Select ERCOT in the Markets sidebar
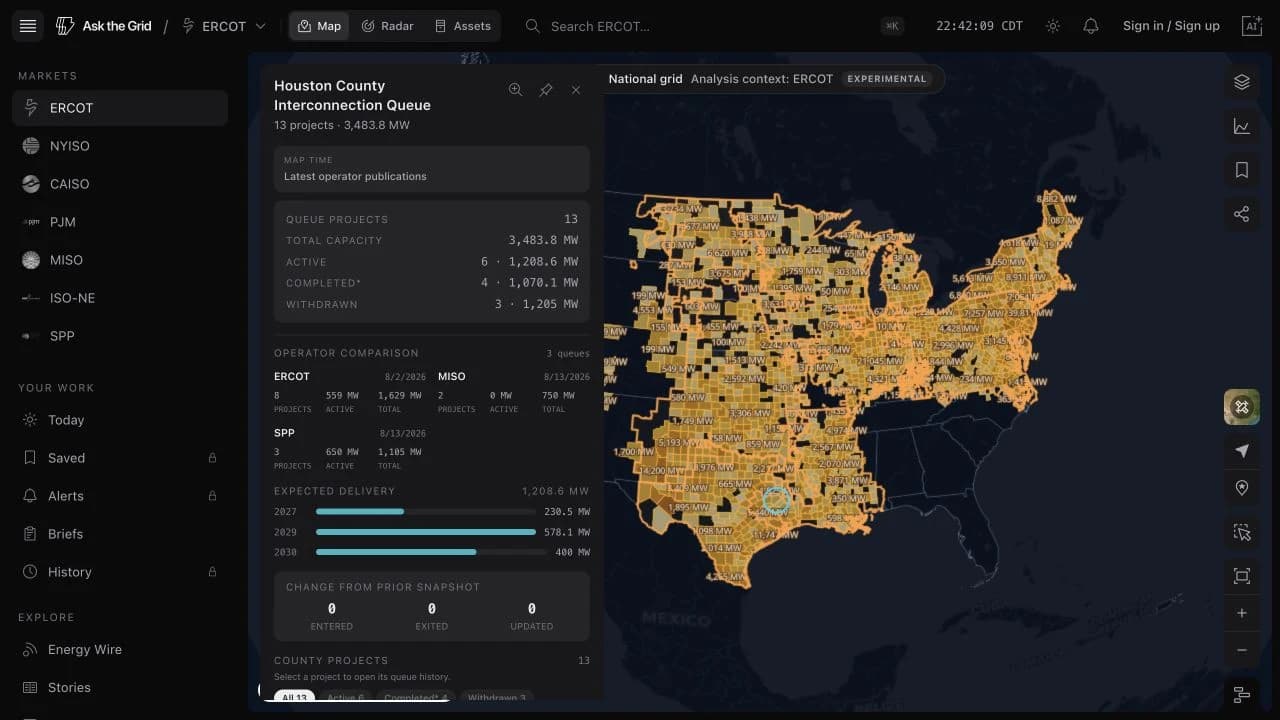This screenshot has height=720, width=1280. click(120, 108)
